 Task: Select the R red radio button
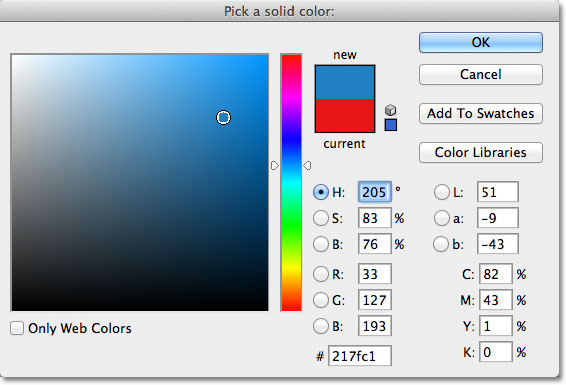tap(321, 274)
